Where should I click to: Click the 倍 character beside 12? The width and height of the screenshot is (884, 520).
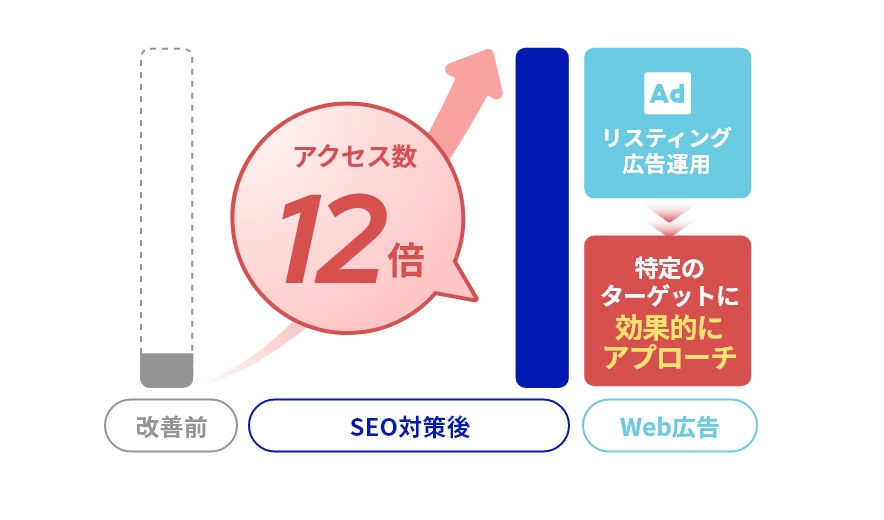(406, 260)
